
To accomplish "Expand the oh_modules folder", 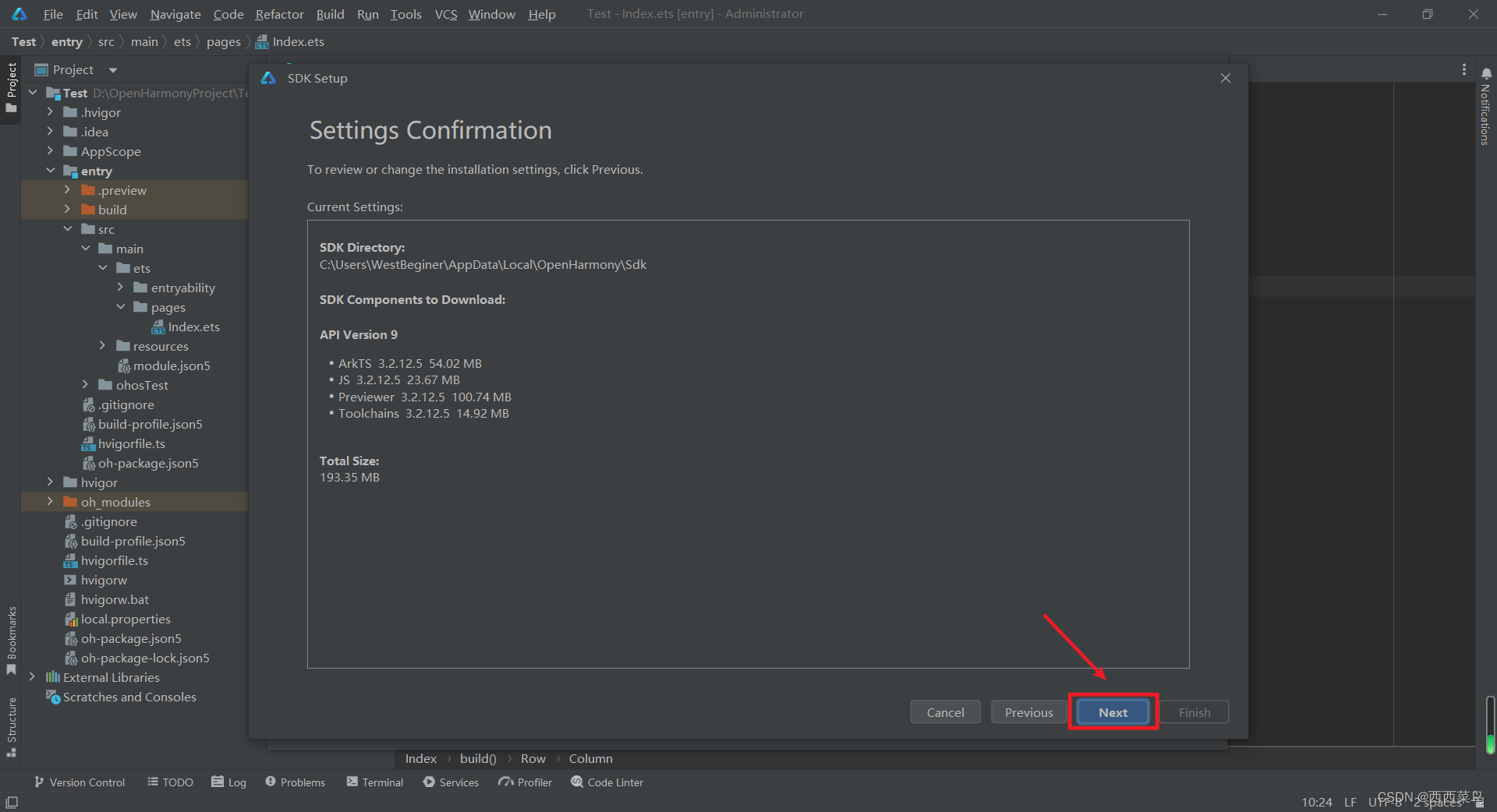I will (x=50, y=502).
